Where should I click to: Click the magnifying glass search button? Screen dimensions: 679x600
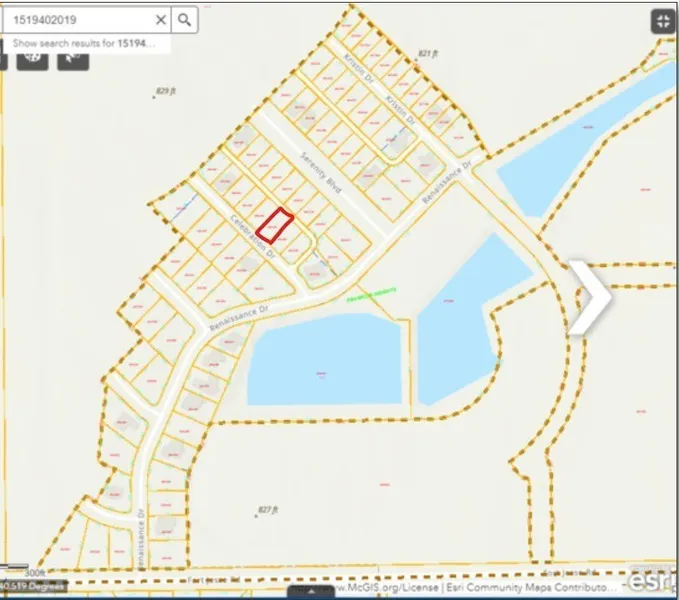click(x=185, y=19)
